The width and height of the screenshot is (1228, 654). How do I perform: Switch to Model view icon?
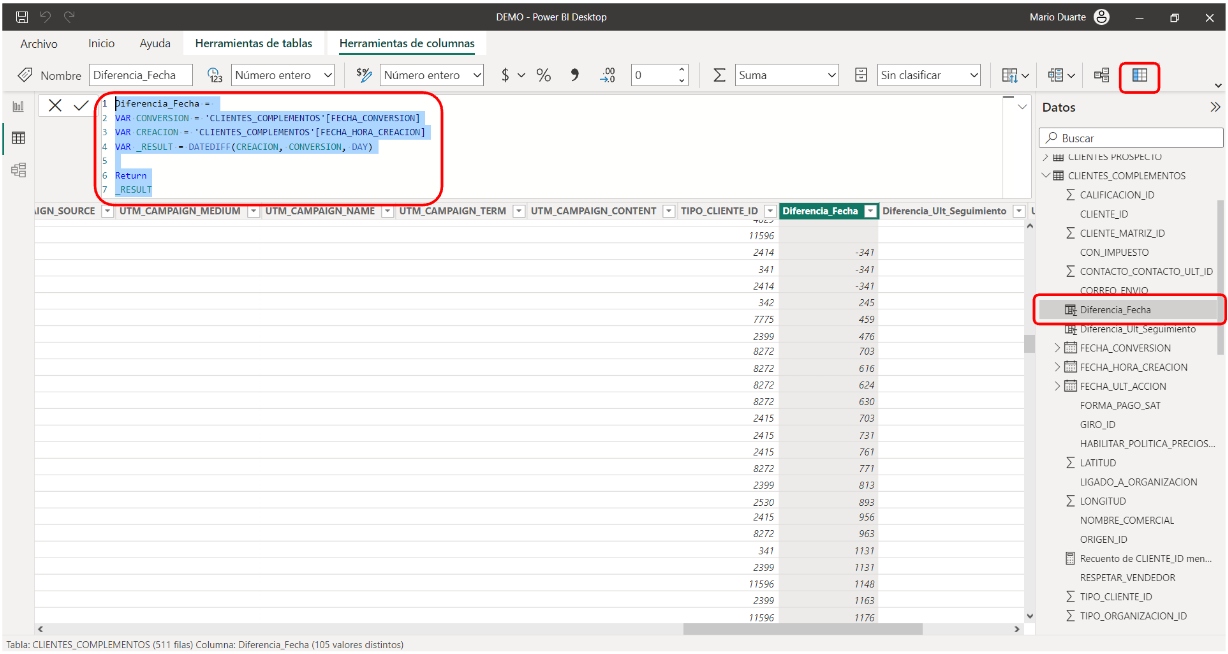[18, 170]
